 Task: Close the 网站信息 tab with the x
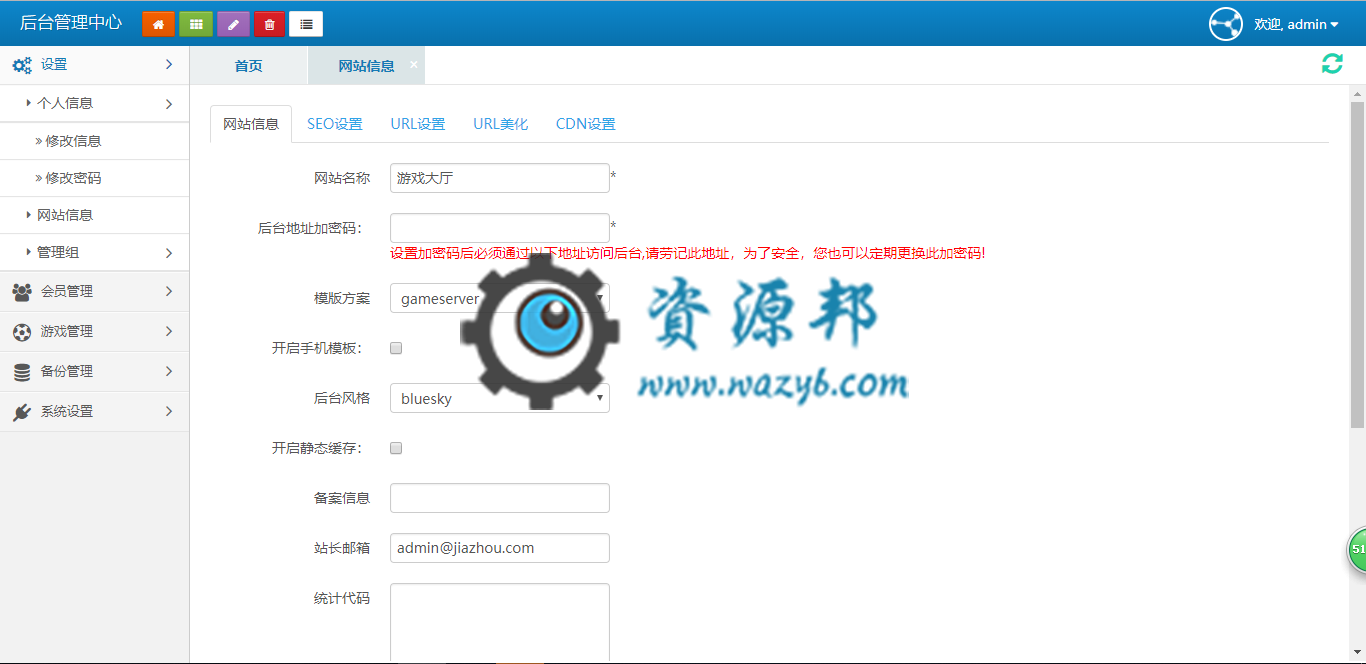[414, 64]
